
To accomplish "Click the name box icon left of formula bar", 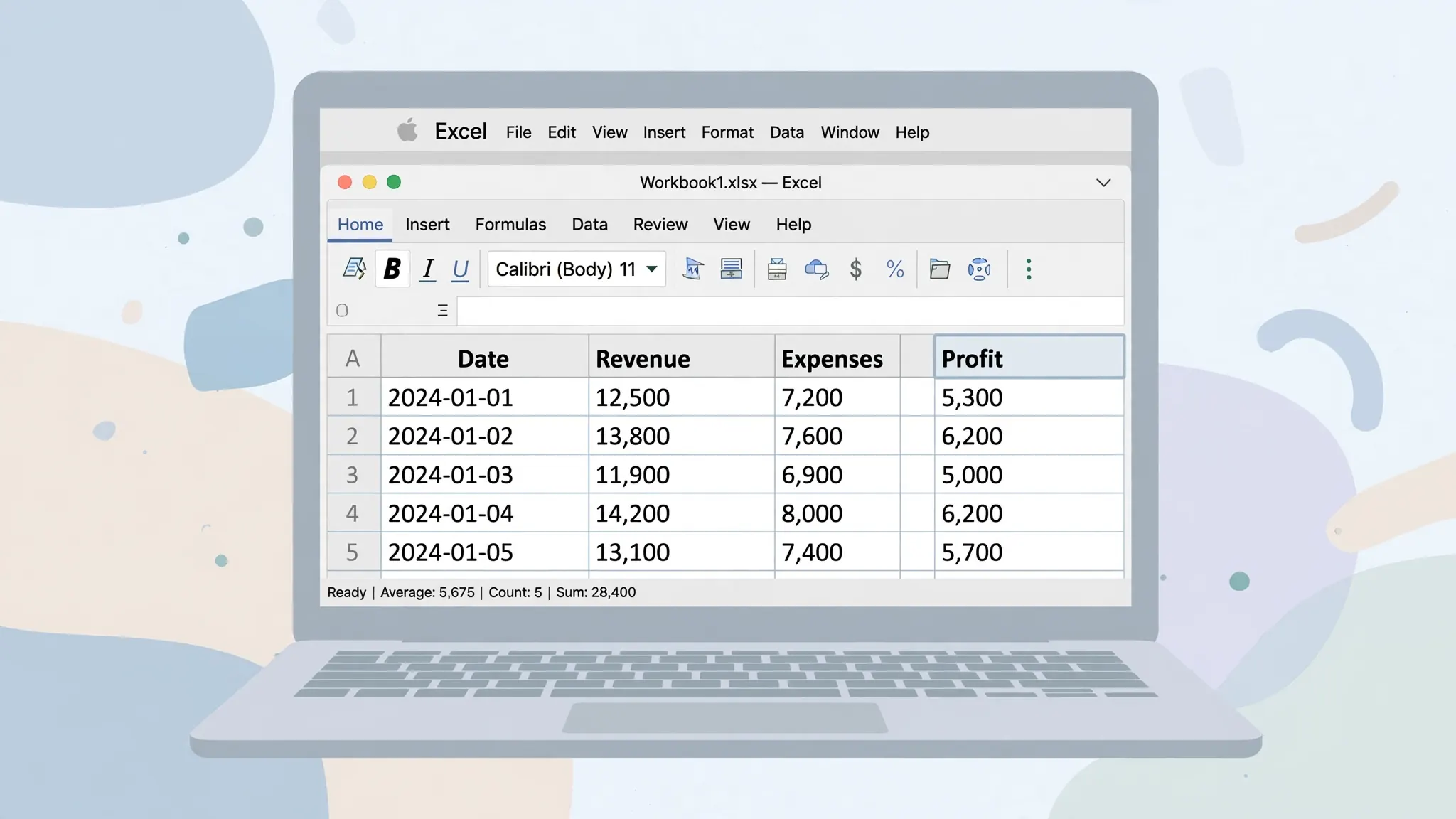I will pyautogui.click(x=342, y=311).
